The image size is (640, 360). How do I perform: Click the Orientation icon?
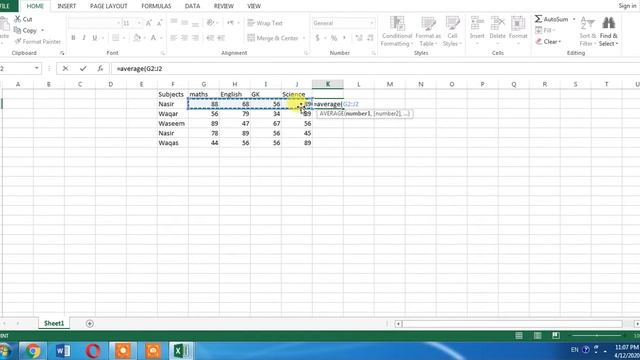pos(210,23)
